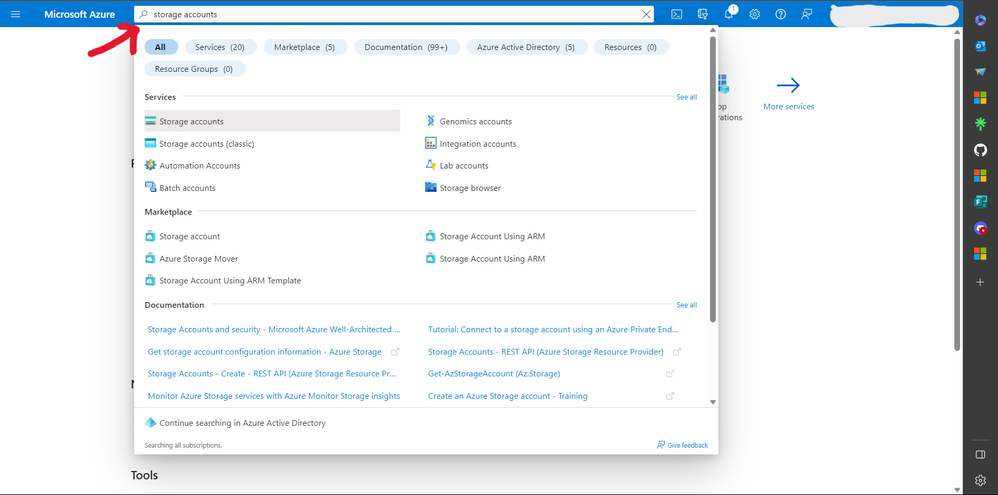
Task: Open the notifications bell
Action: click(729, 14)
